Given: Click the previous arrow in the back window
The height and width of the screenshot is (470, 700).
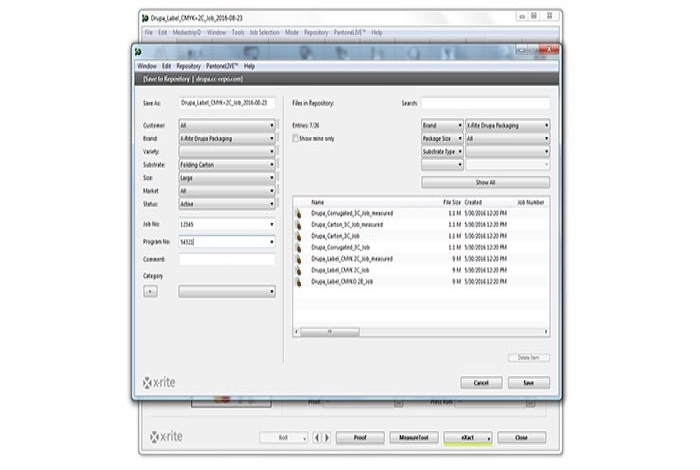Looking at the screenshot, I should pos(317,438).
